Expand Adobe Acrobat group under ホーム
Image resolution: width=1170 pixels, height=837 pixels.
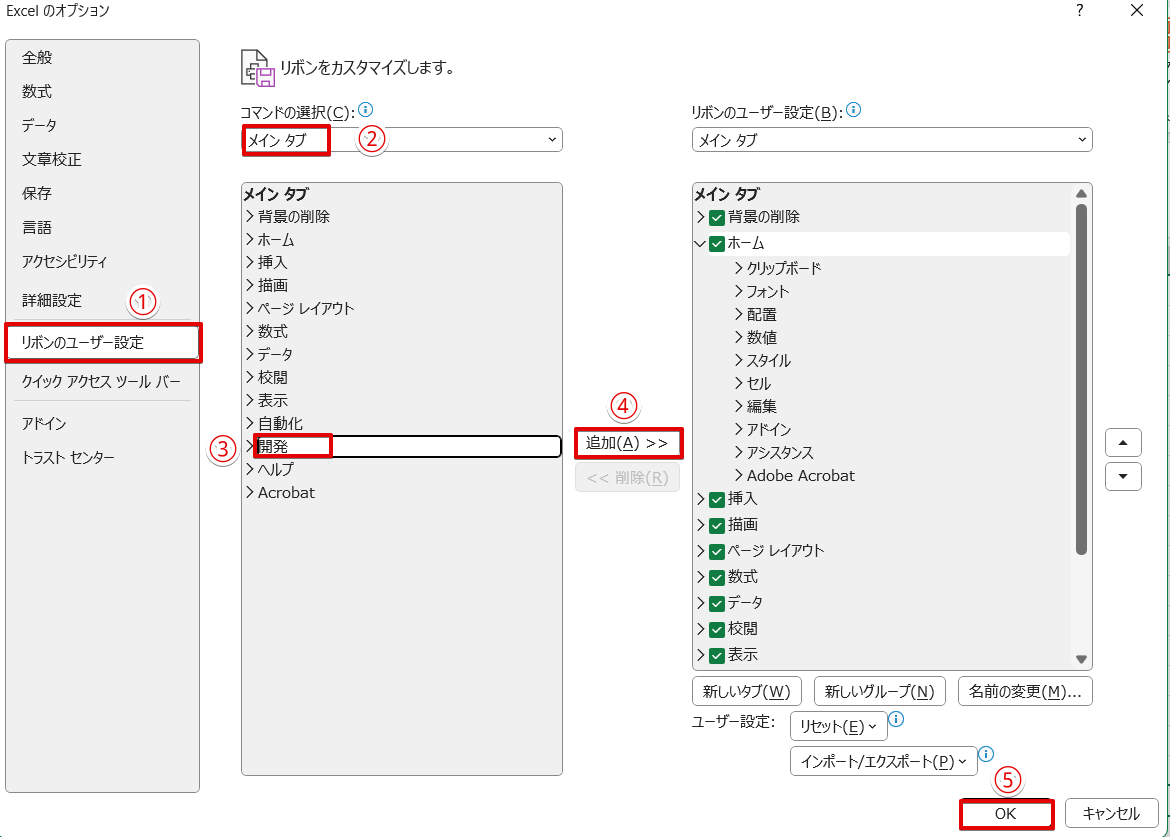click(739, 475)
